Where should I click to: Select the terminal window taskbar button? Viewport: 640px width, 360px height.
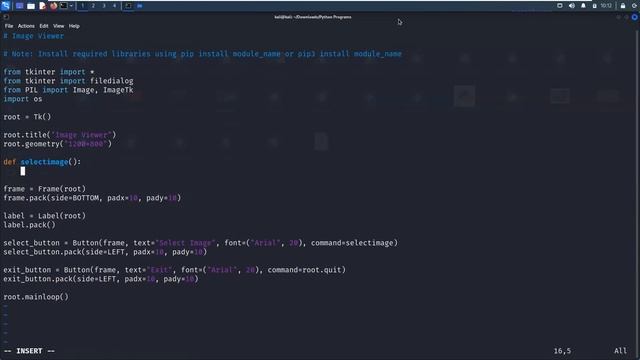coord(128,6)
